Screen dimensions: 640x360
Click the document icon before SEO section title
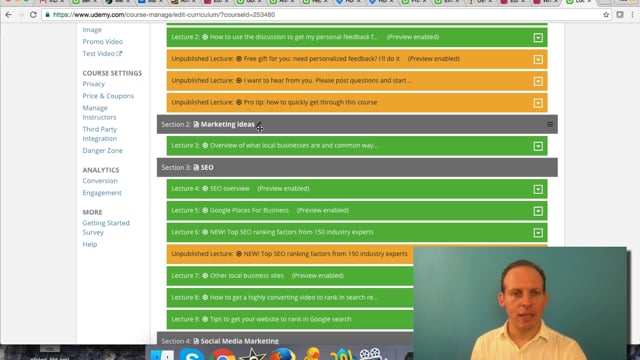click(196, 167)
